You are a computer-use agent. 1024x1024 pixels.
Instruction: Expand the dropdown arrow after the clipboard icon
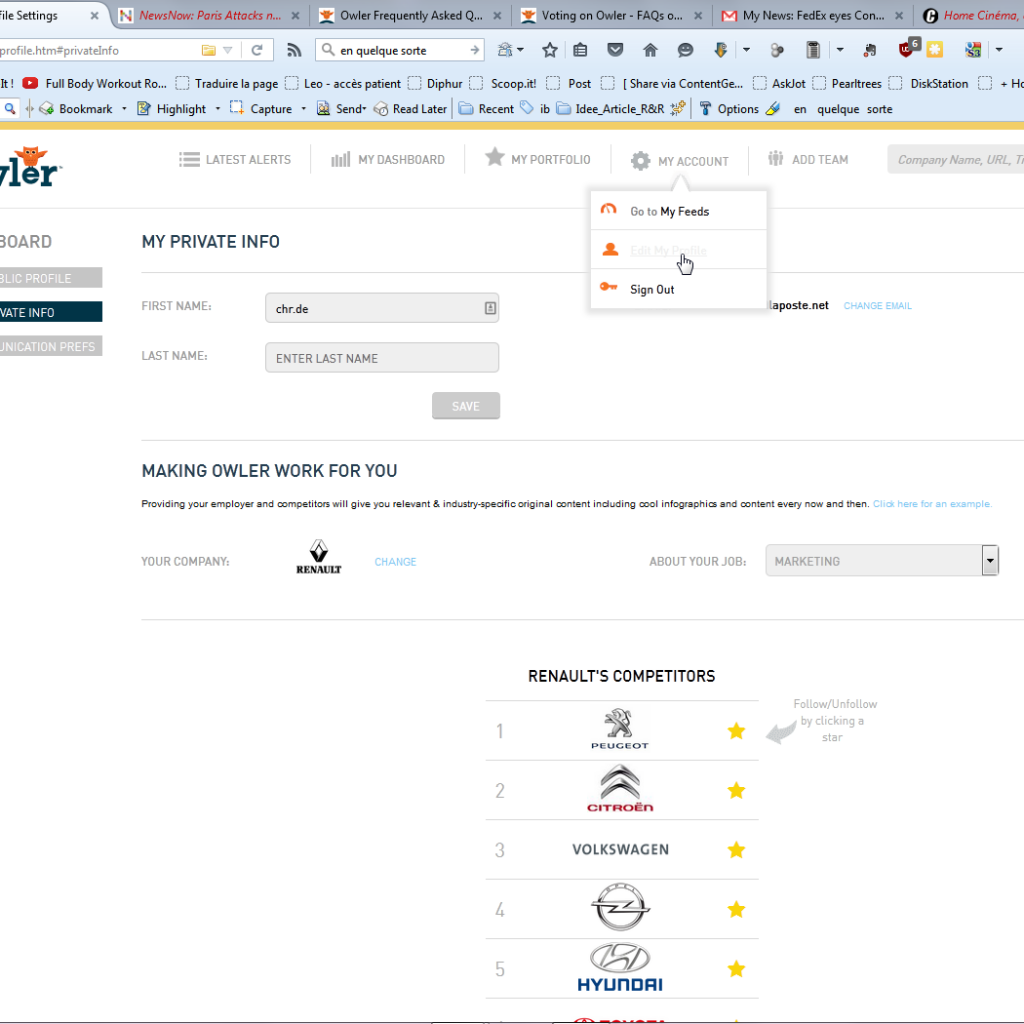[x=840, y=50]
